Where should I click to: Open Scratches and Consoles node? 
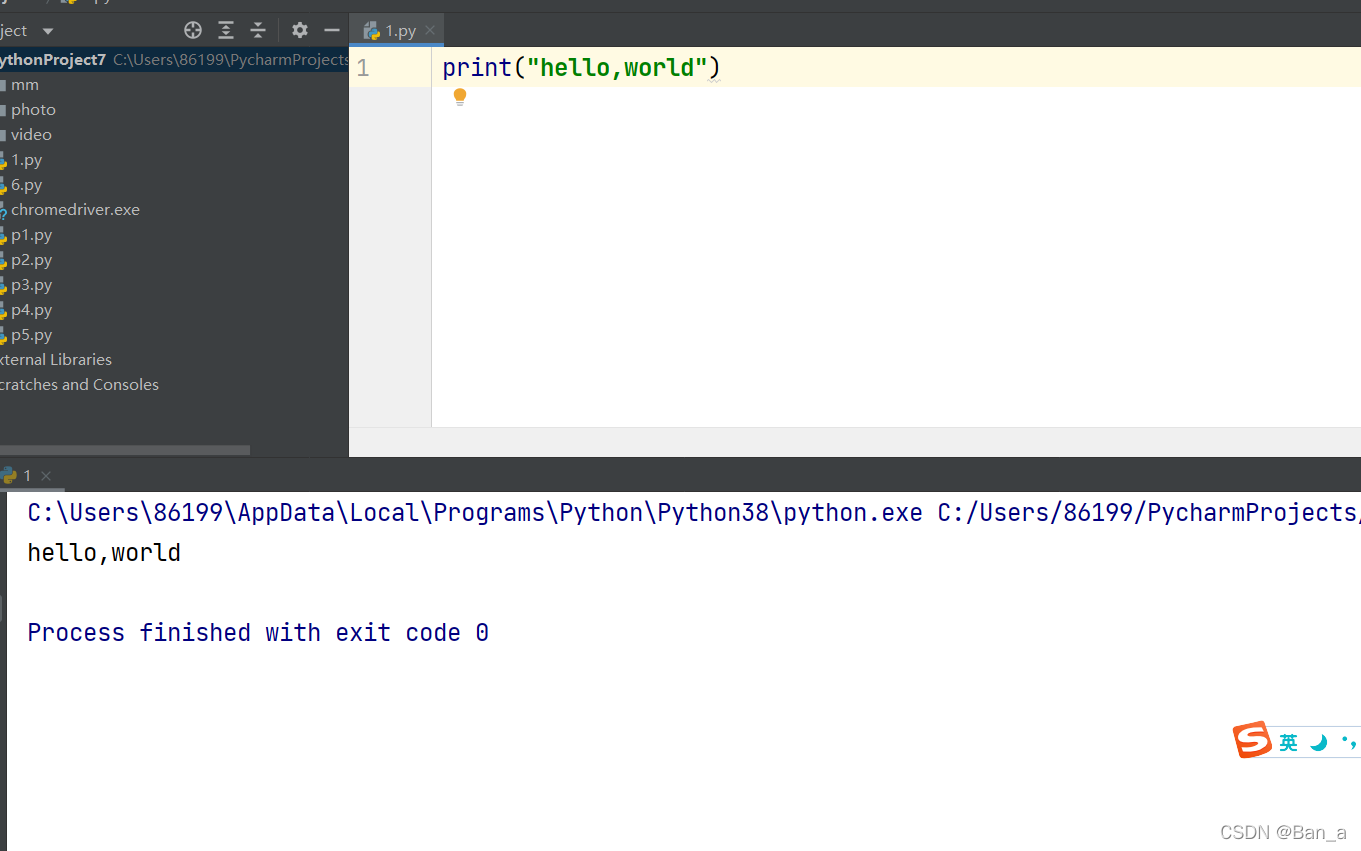coord(79,385)
